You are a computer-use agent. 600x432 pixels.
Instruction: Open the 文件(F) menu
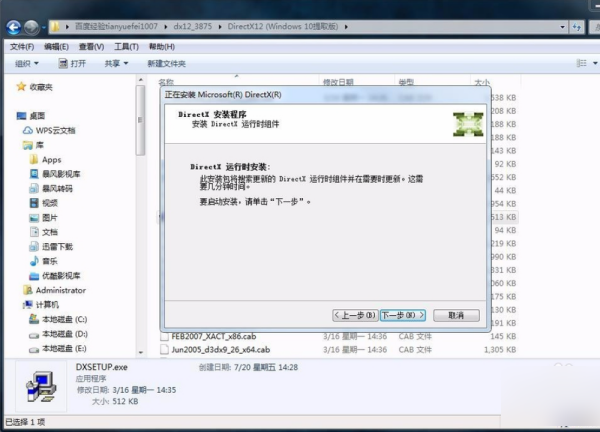[22, 47]
